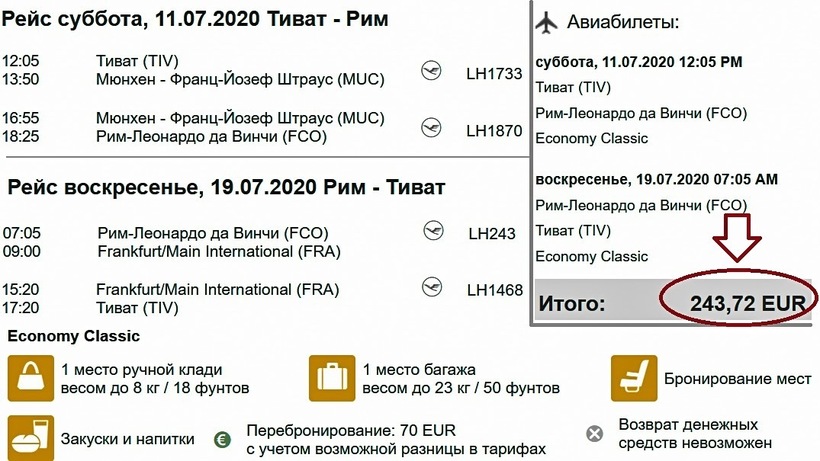Click the Lufthansa logo beside flight LH243
The height and width of the screenshot is (461, 820).
coord(433,230)
